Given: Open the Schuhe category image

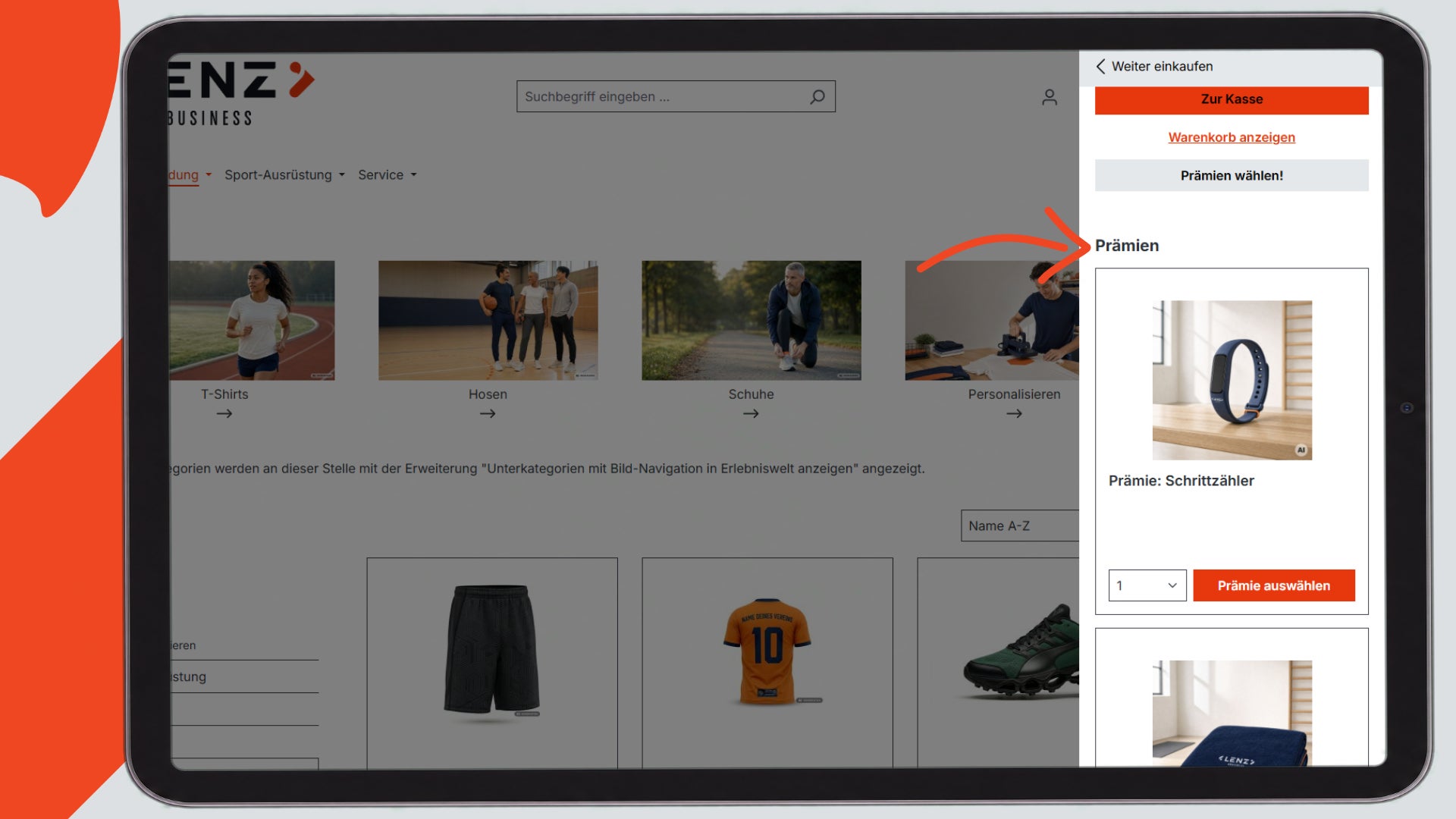Looking at the screenshot, I should click(x=751, y=320).
